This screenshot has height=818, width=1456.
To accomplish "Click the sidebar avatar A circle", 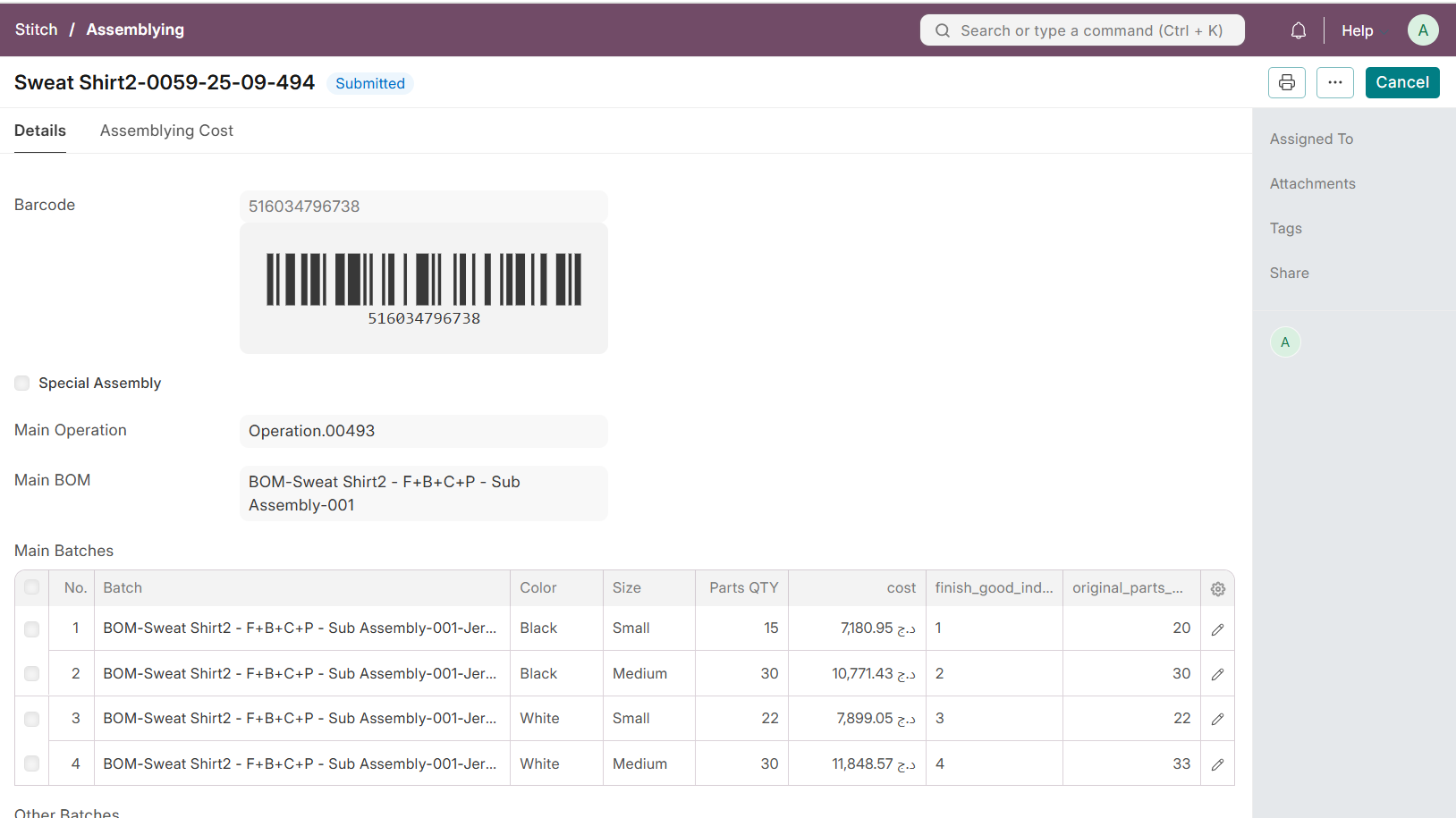I will click(1285, 342).
